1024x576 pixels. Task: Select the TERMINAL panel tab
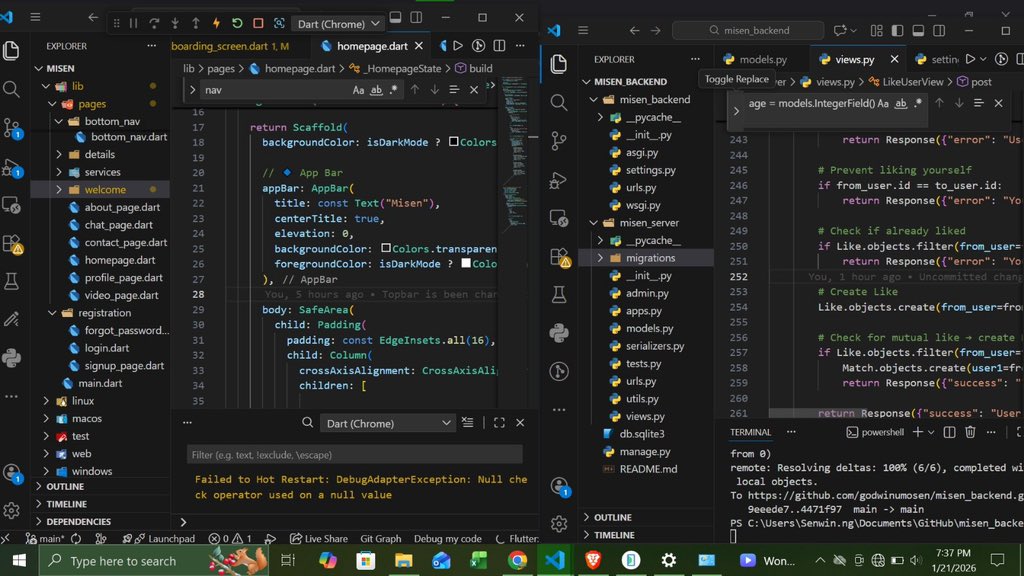[750, 432]
